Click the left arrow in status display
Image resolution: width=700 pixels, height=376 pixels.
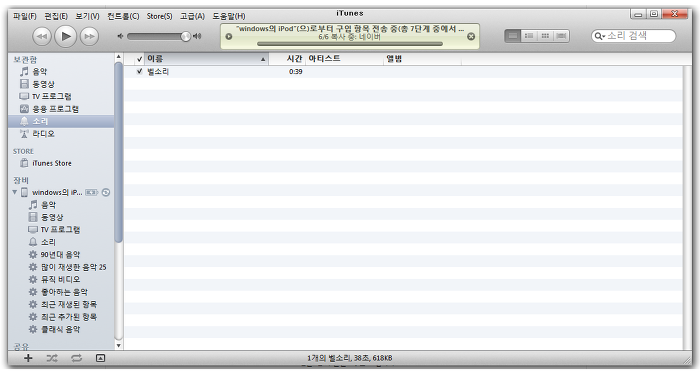click(229, 37)
